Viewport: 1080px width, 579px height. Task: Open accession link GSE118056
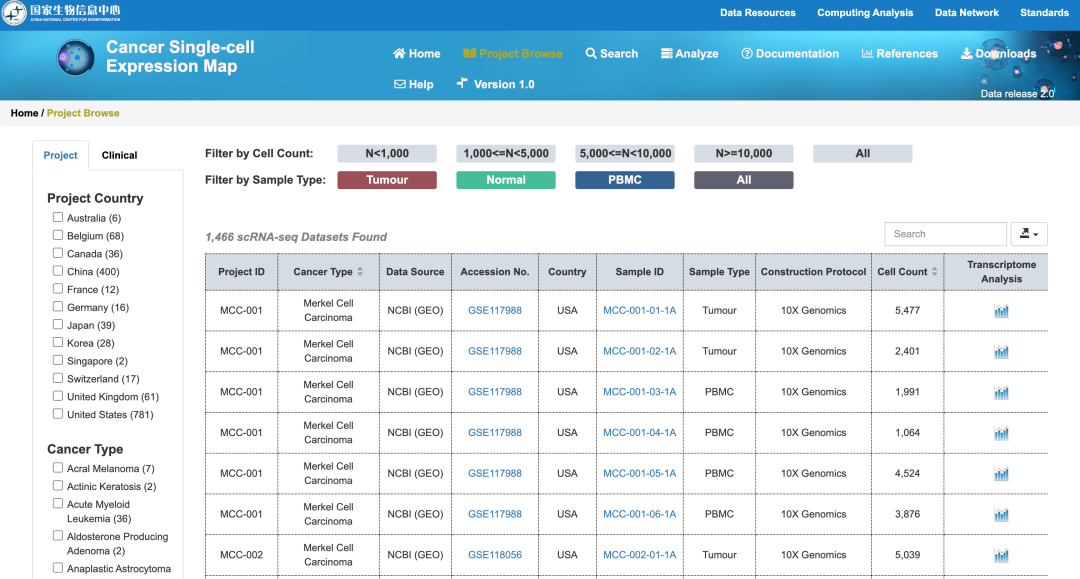495,555
